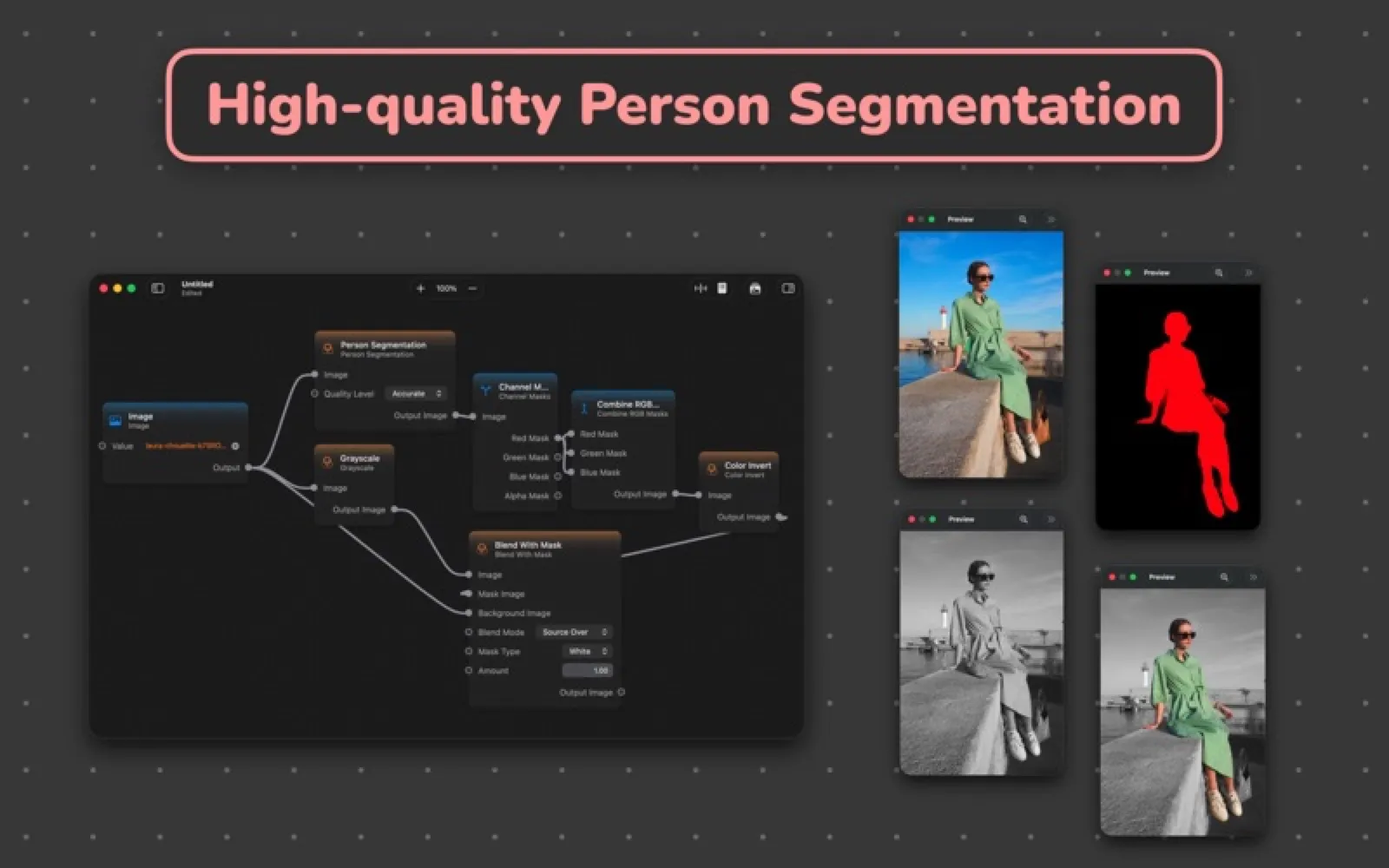Image resolution: width=1389 pixels, height=868 pixels.
Task: Click the chevrons icon in the red mask Preview window
Action: pyautogui.click(x=1248, y=273)
